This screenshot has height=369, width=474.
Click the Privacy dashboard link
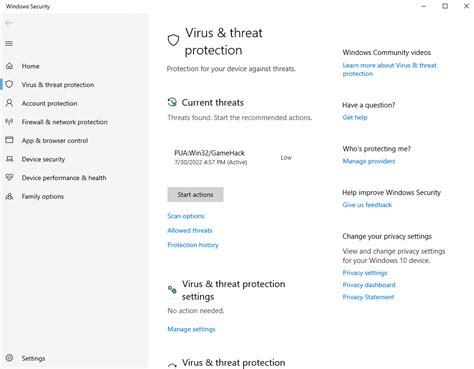[369, 285]
